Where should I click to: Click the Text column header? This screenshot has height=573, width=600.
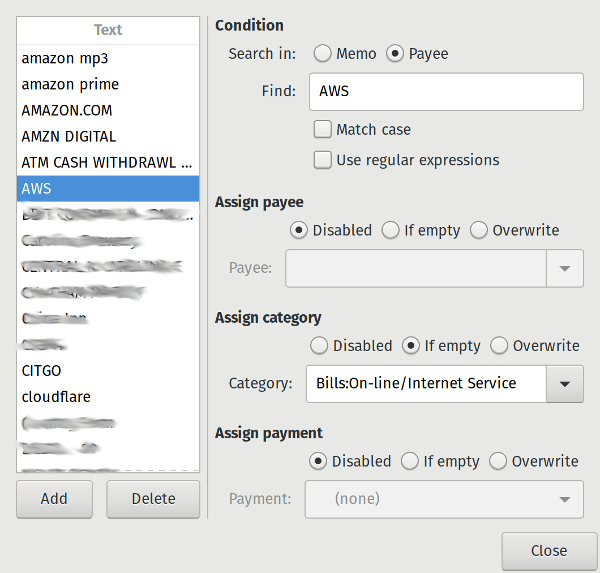[108, 31]
